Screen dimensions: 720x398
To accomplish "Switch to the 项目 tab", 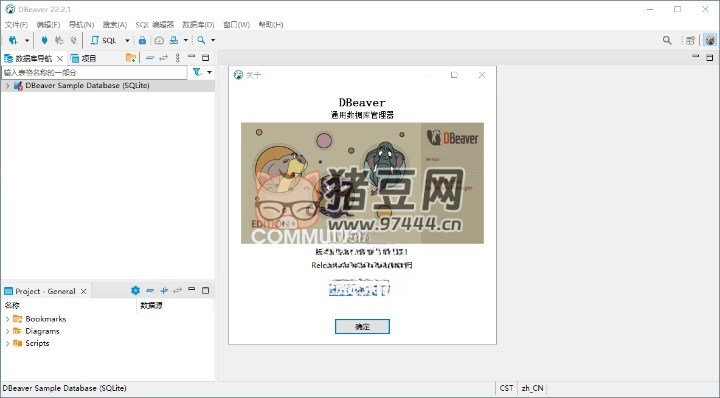I will coord(84,59).
